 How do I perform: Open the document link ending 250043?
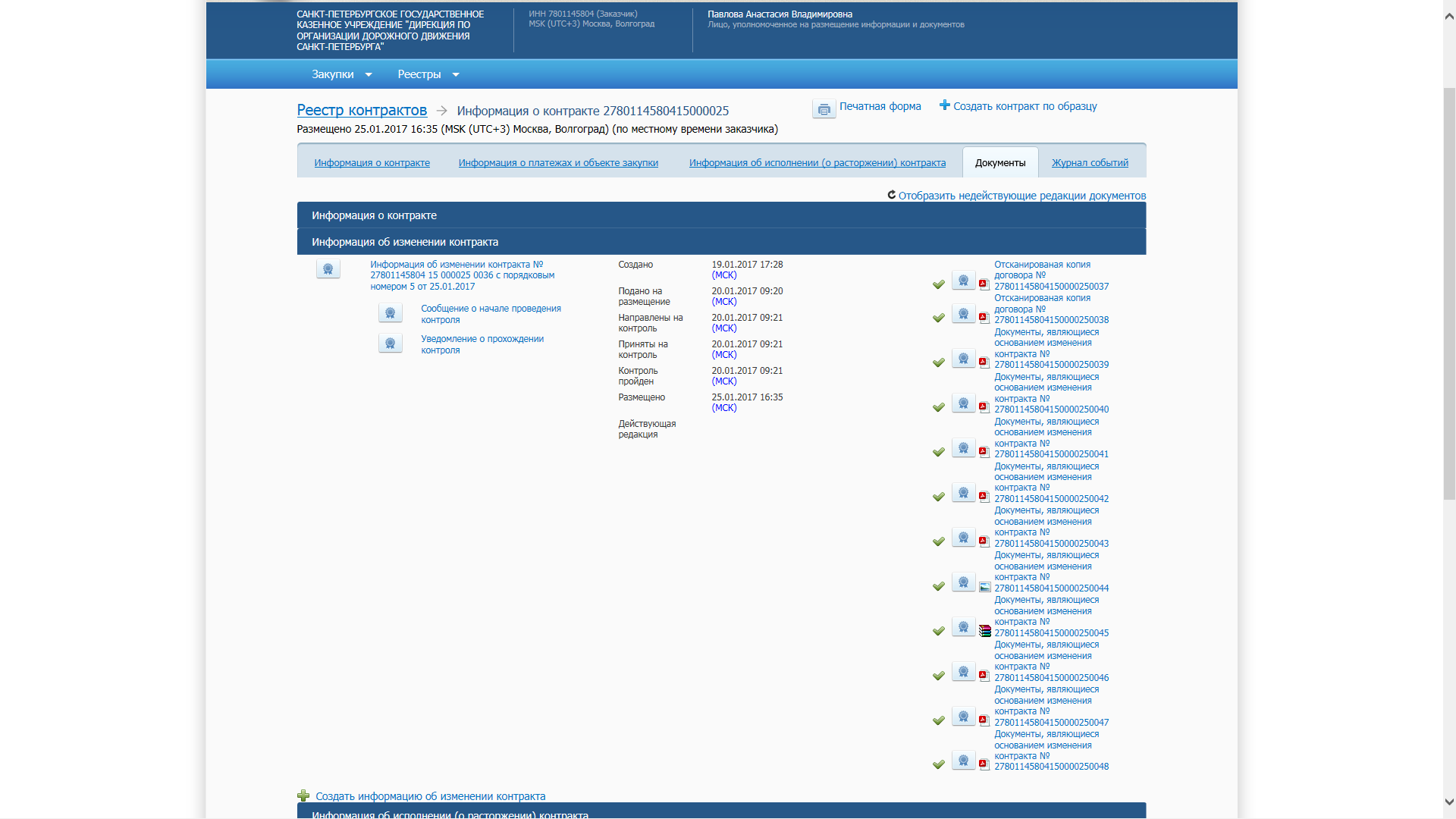[x=1052, y=527]
